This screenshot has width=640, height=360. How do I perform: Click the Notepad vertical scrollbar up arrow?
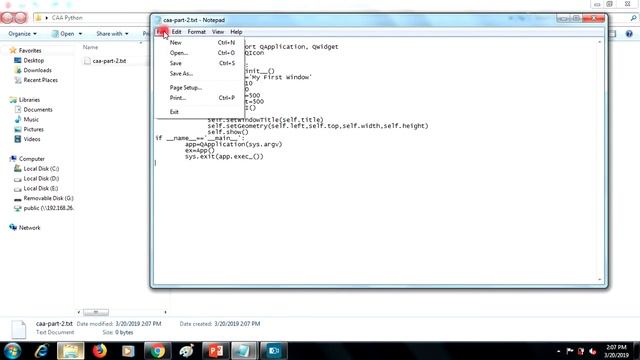pos(600,42)
